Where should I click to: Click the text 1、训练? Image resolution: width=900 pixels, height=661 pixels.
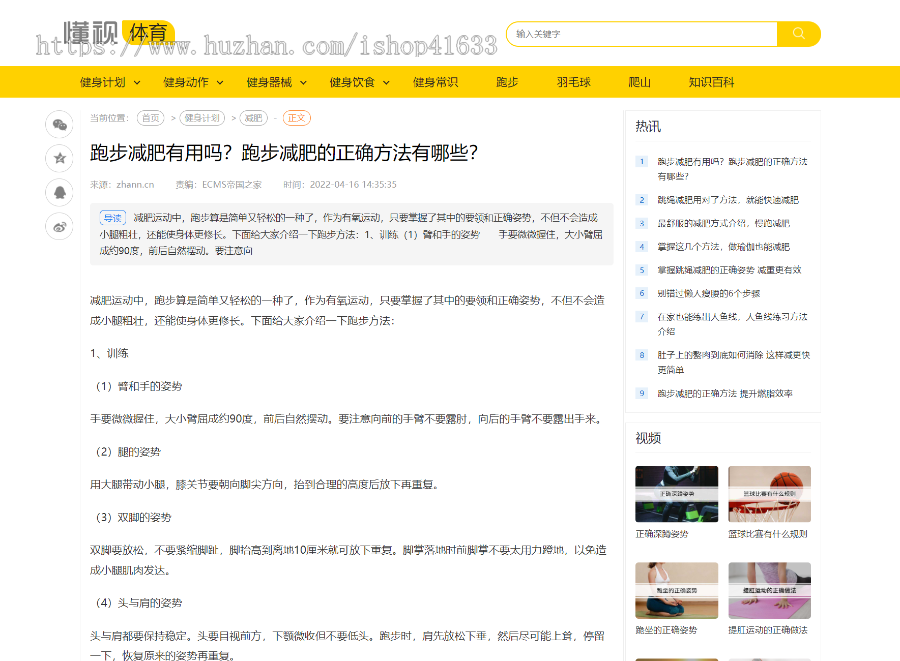tap(109, 353)
